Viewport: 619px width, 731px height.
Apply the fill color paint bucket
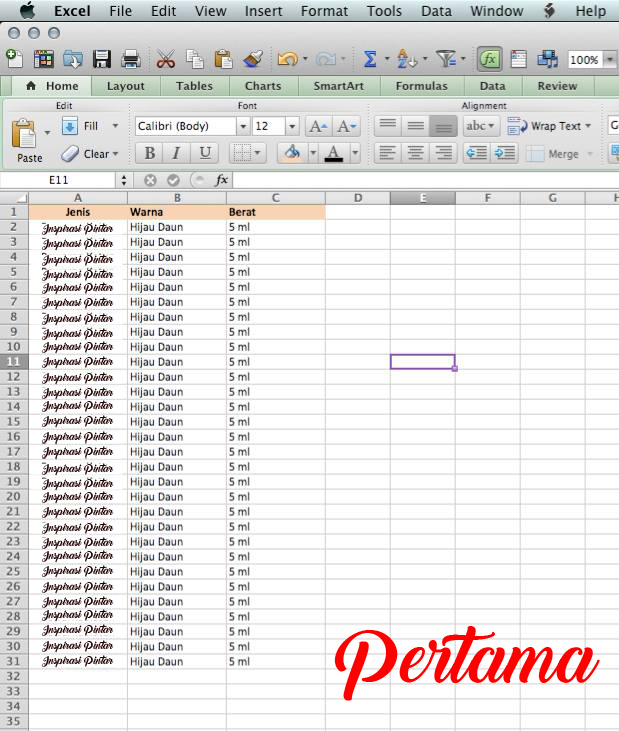[x=293, y=153]
